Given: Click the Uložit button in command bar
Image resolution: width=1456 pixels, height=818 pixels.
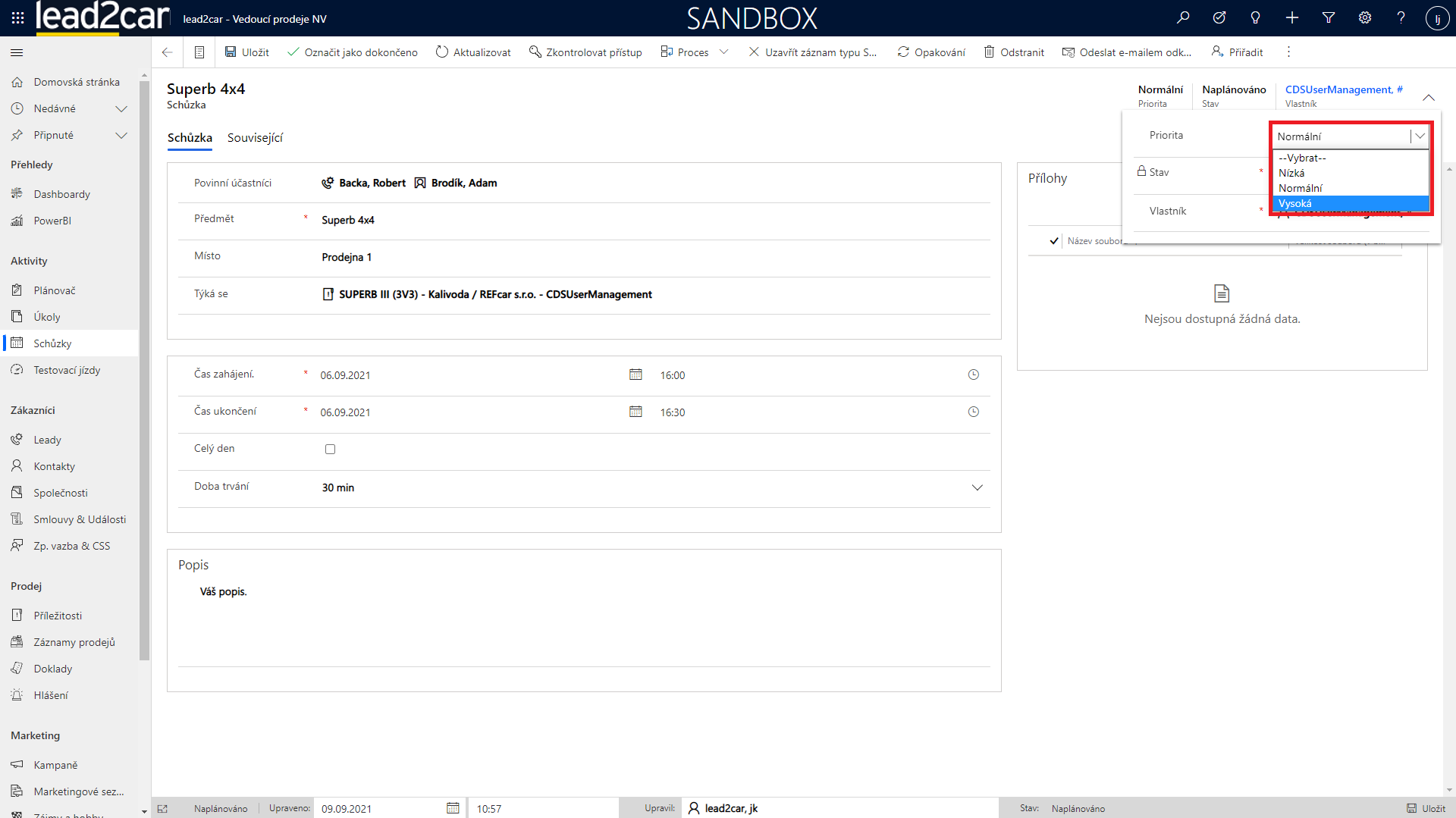Looking at the screenshot, I should tap(247, 52).
